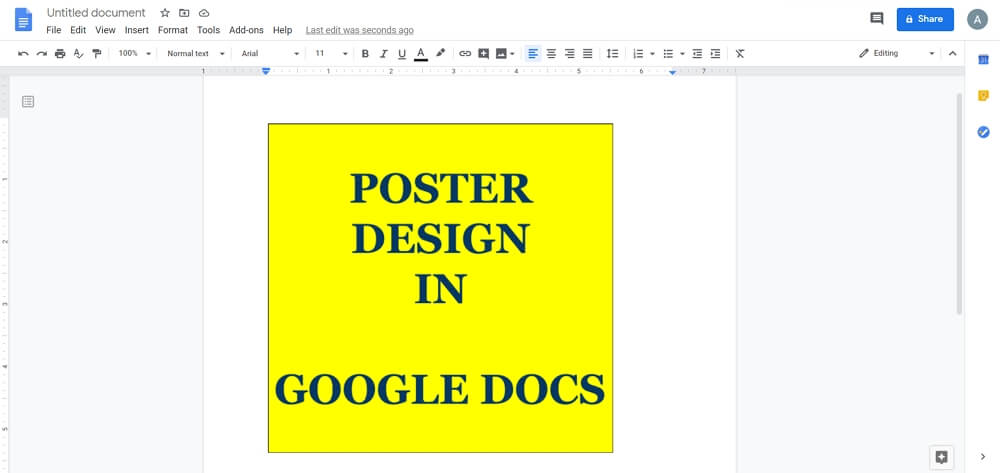Open Google Tasks side panel
The height and width of the screenshot is (473, 1000).
983,132
